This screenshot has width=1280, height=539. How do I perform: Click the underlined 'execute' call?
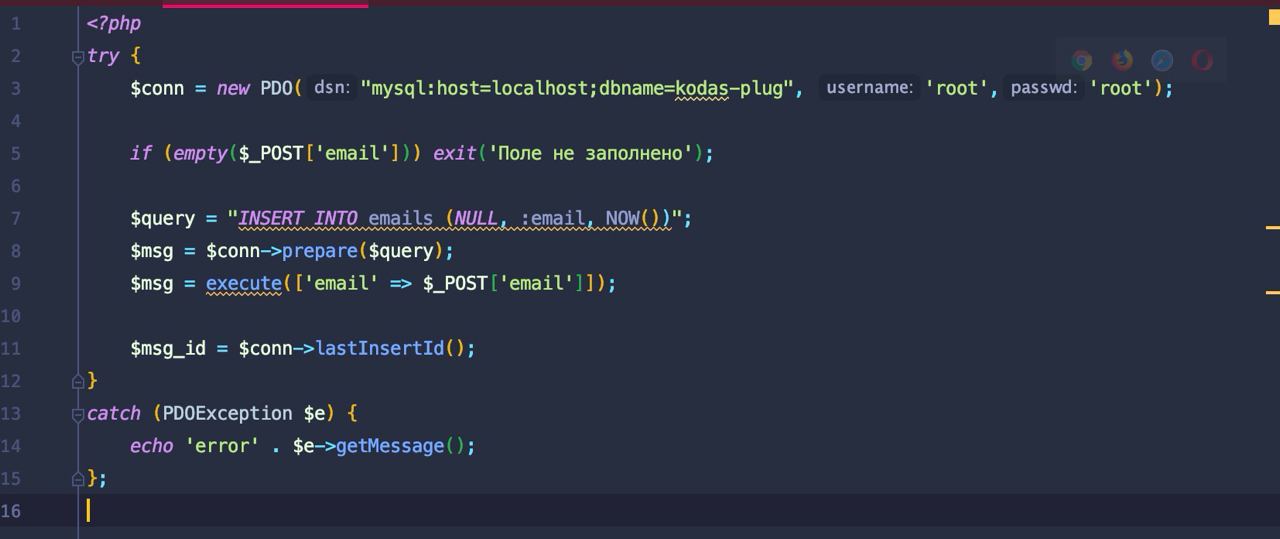pyautogui.click(x=244, y=283)
